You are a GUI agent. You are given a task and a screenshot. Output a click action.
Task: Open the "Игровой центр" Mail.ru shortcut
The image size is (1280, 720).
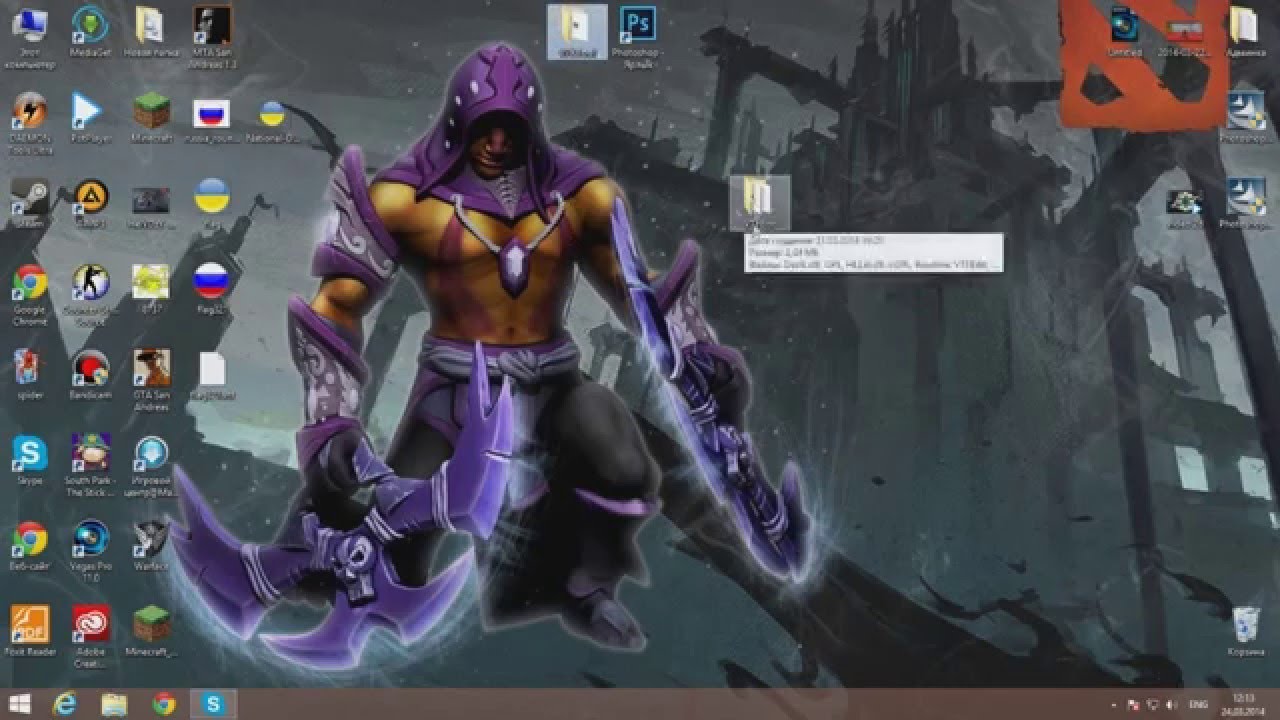[151, 467]
